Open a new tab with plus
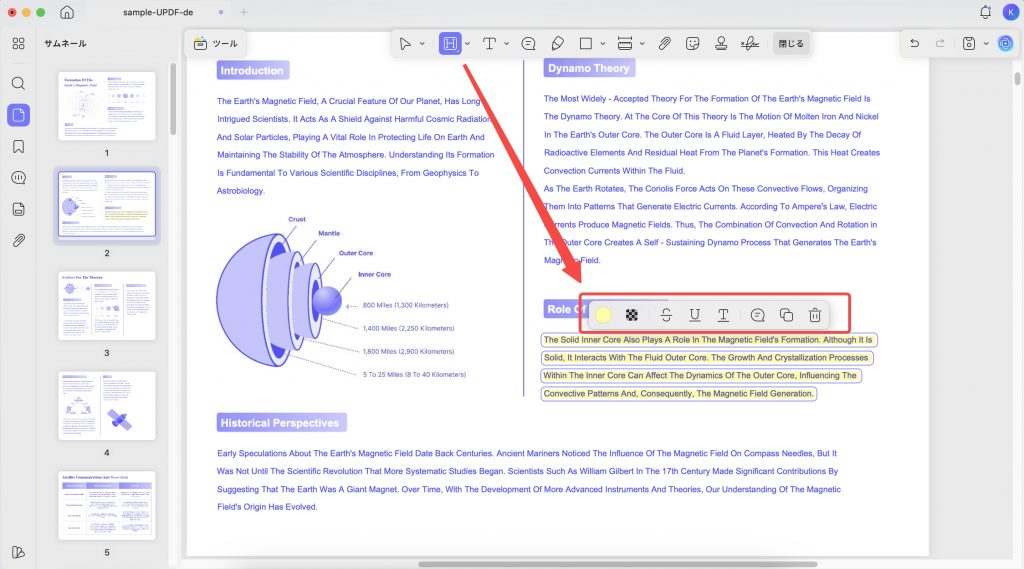The width and height of the screenshot is (1024, 569). (244, 12)
